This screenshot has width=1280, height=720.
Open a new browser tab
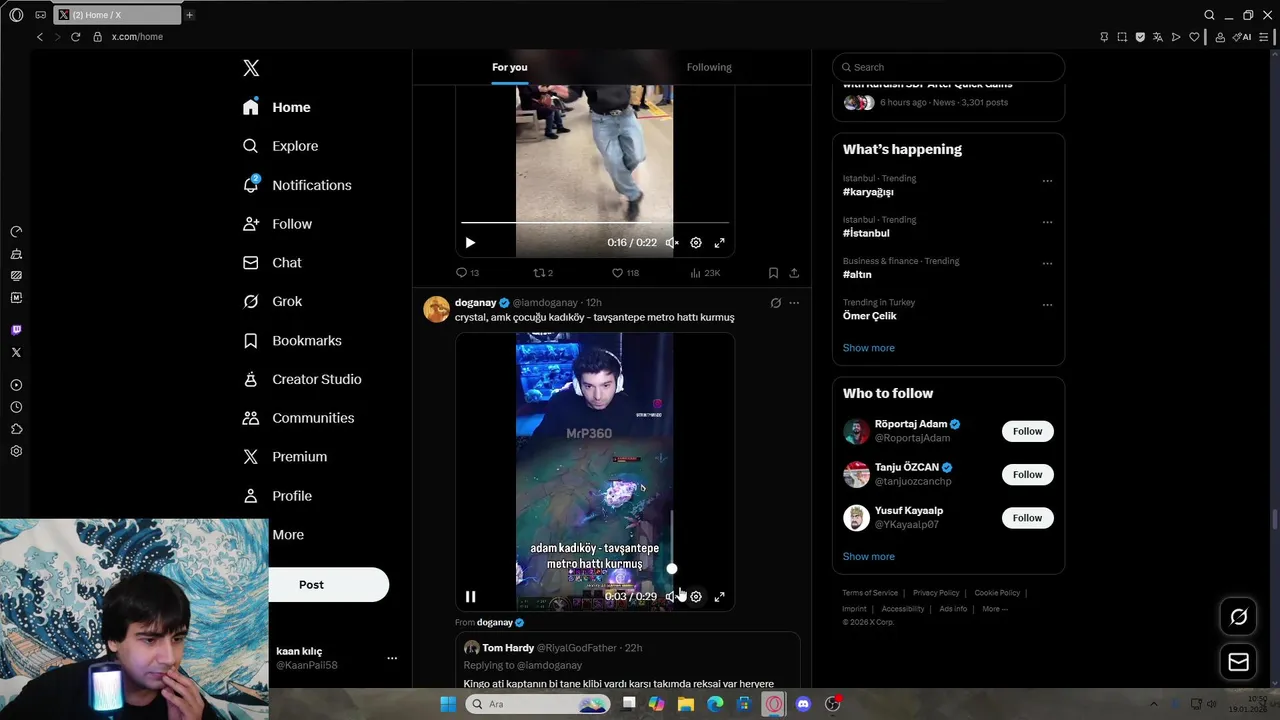pos(189,15)
